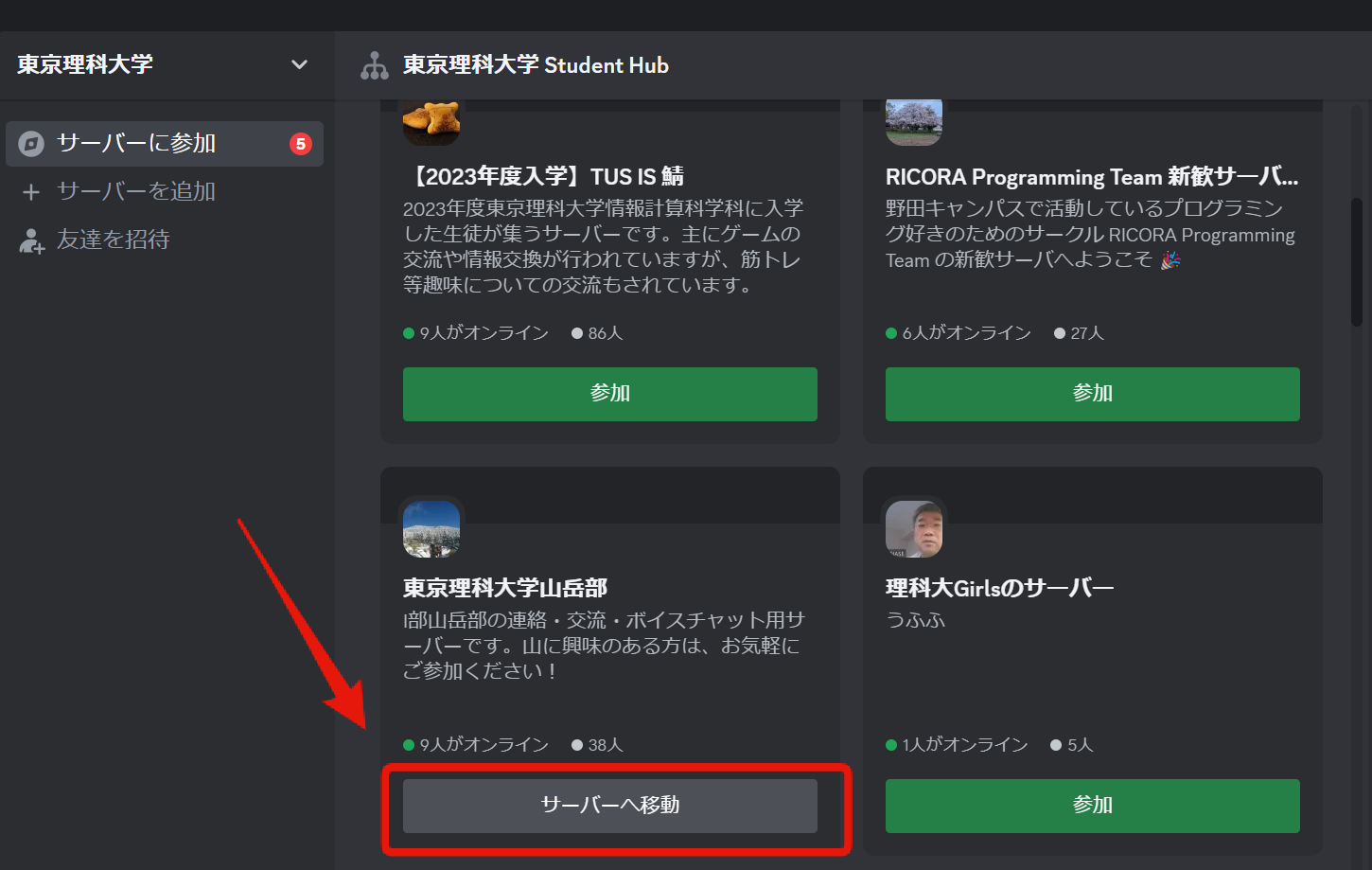Image resolution: width=1372 pixels, height=870 pixels.
Task: Click the 1人がオンライン status text
Action: pos(964,745)
